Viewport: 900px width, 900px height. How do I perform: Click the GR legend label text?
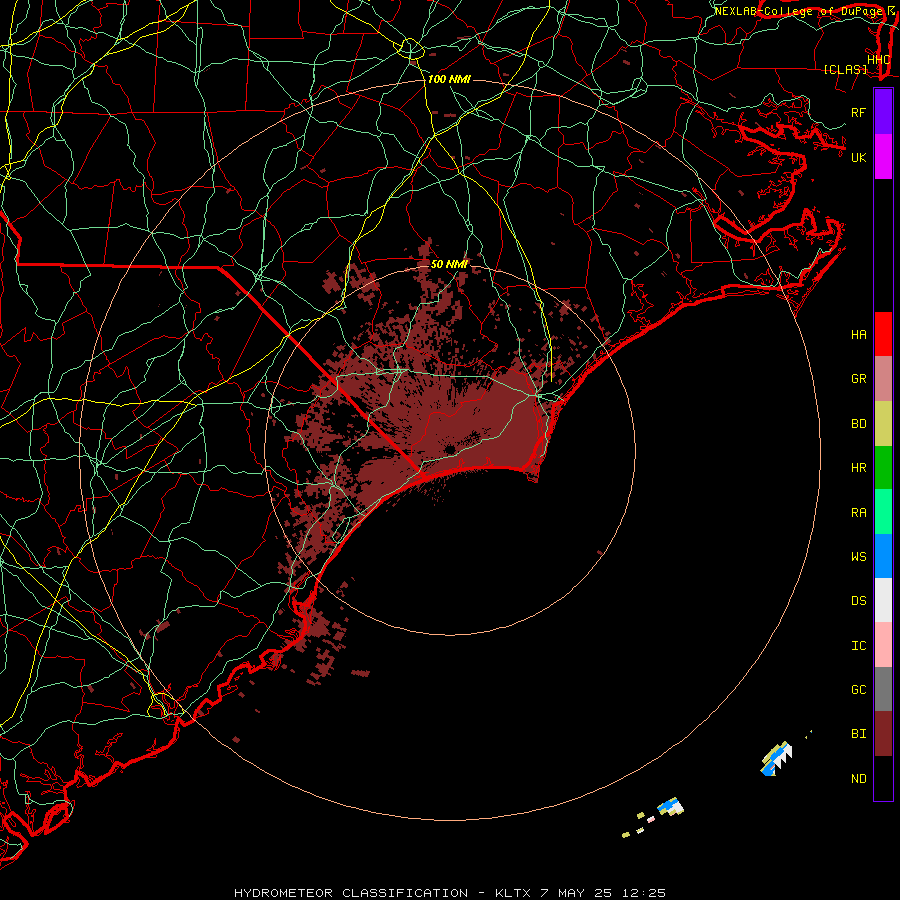tap(858, 379)
